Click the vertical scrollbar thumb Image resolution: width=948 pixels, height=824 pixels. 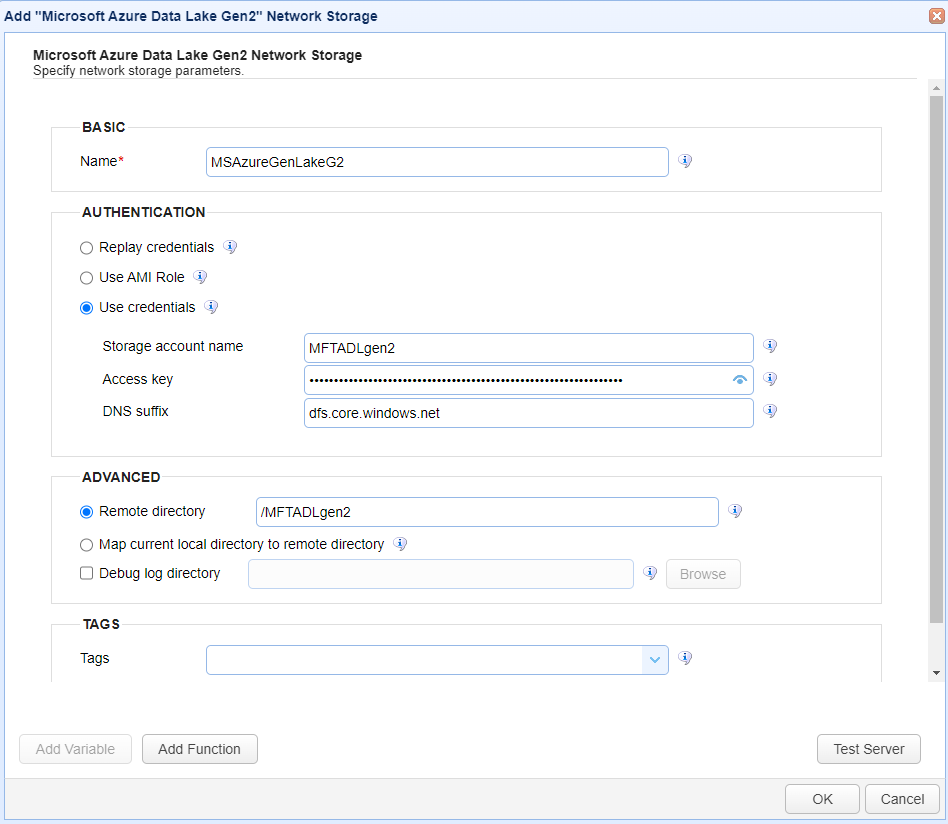tap(936, 359)
